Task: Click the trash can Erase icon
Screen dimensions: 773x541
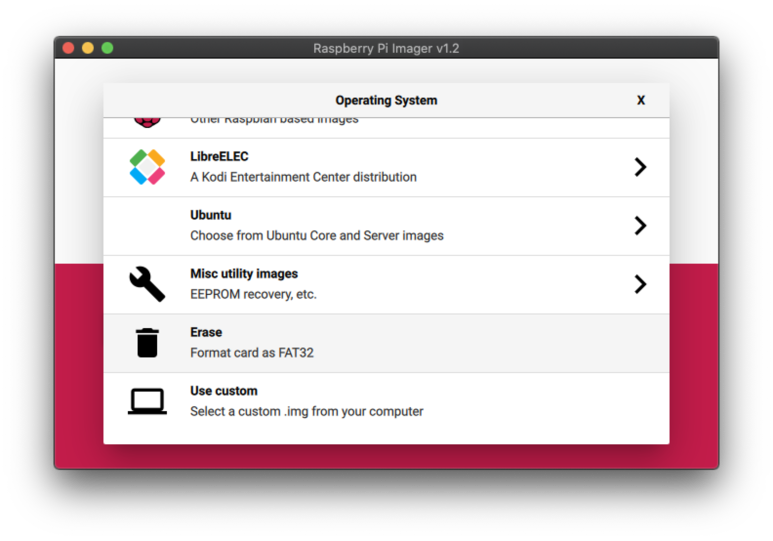Action: coord(147,343)
